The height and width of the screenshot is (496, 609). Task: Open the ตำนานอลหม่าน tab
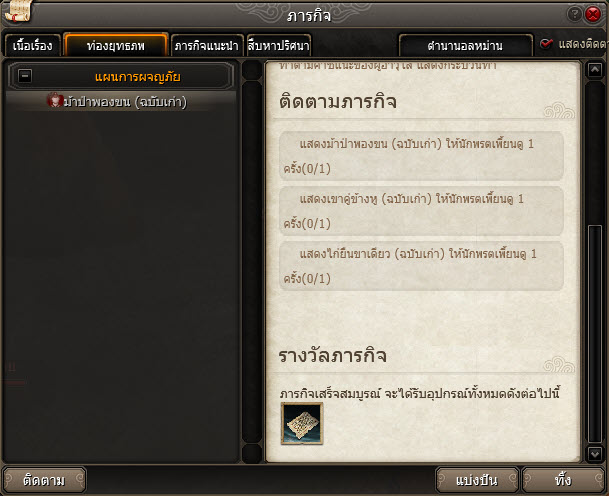coord(465,46)
